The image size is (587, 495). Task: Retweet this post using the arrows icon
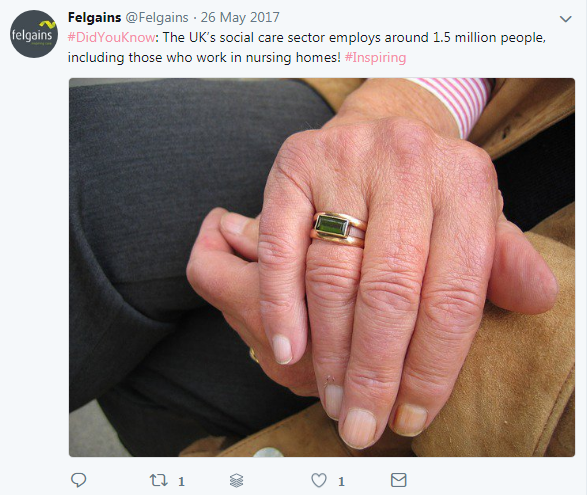(x=159, y=480)
